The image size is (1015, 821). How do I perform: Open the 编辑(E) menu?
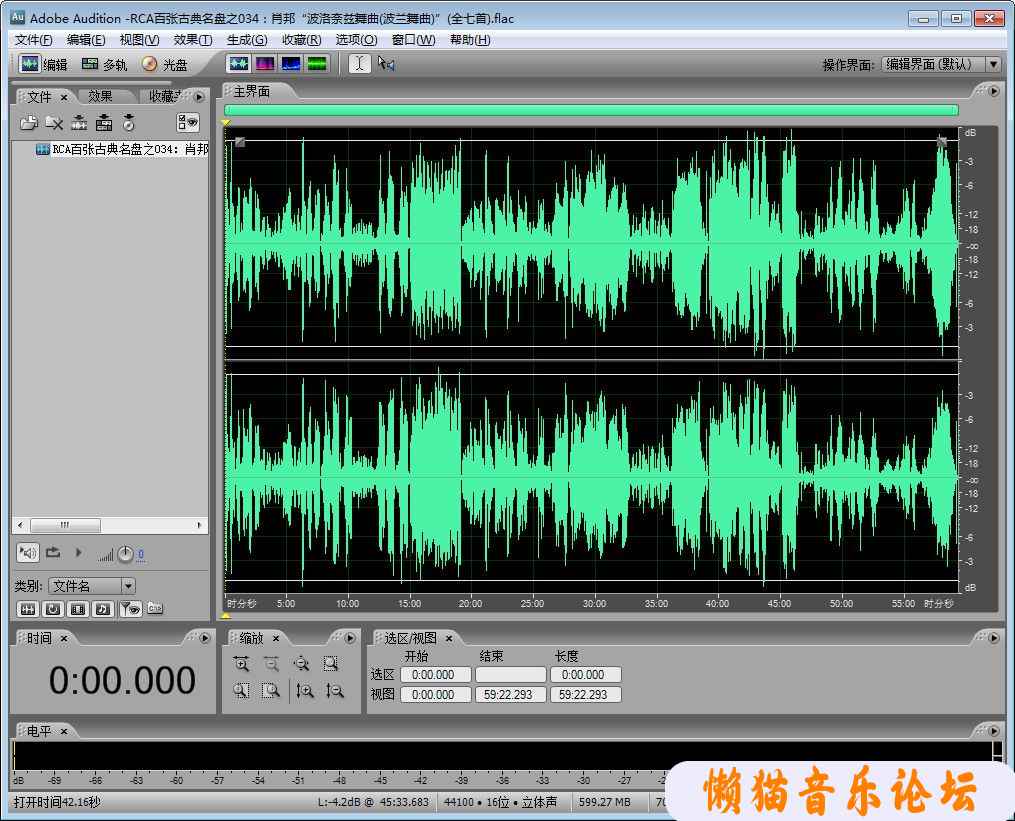pyautogui.click(x=86, y=40)
